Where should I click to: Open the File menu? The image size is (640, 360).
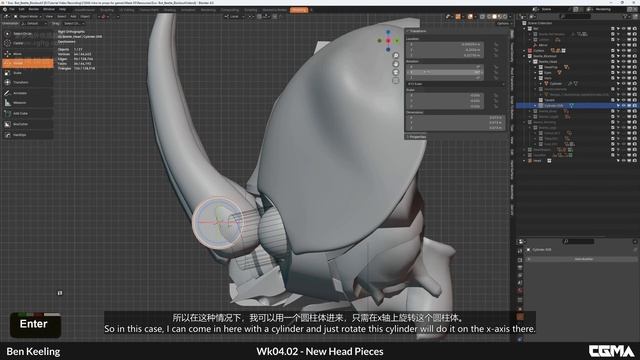pyautogui.click(x=12, y=9)
